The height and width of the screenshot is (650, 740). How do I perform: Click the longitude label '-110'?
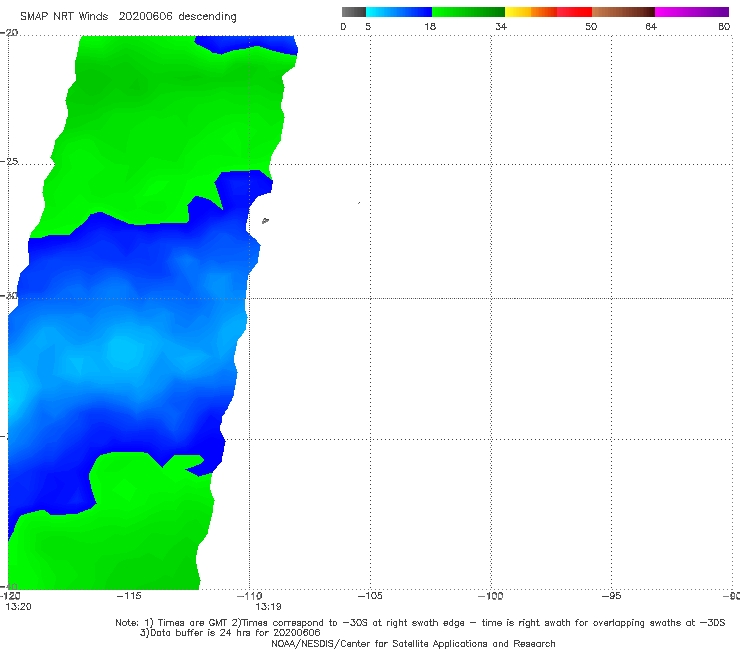pyautogui.click(x=249, y=596)
